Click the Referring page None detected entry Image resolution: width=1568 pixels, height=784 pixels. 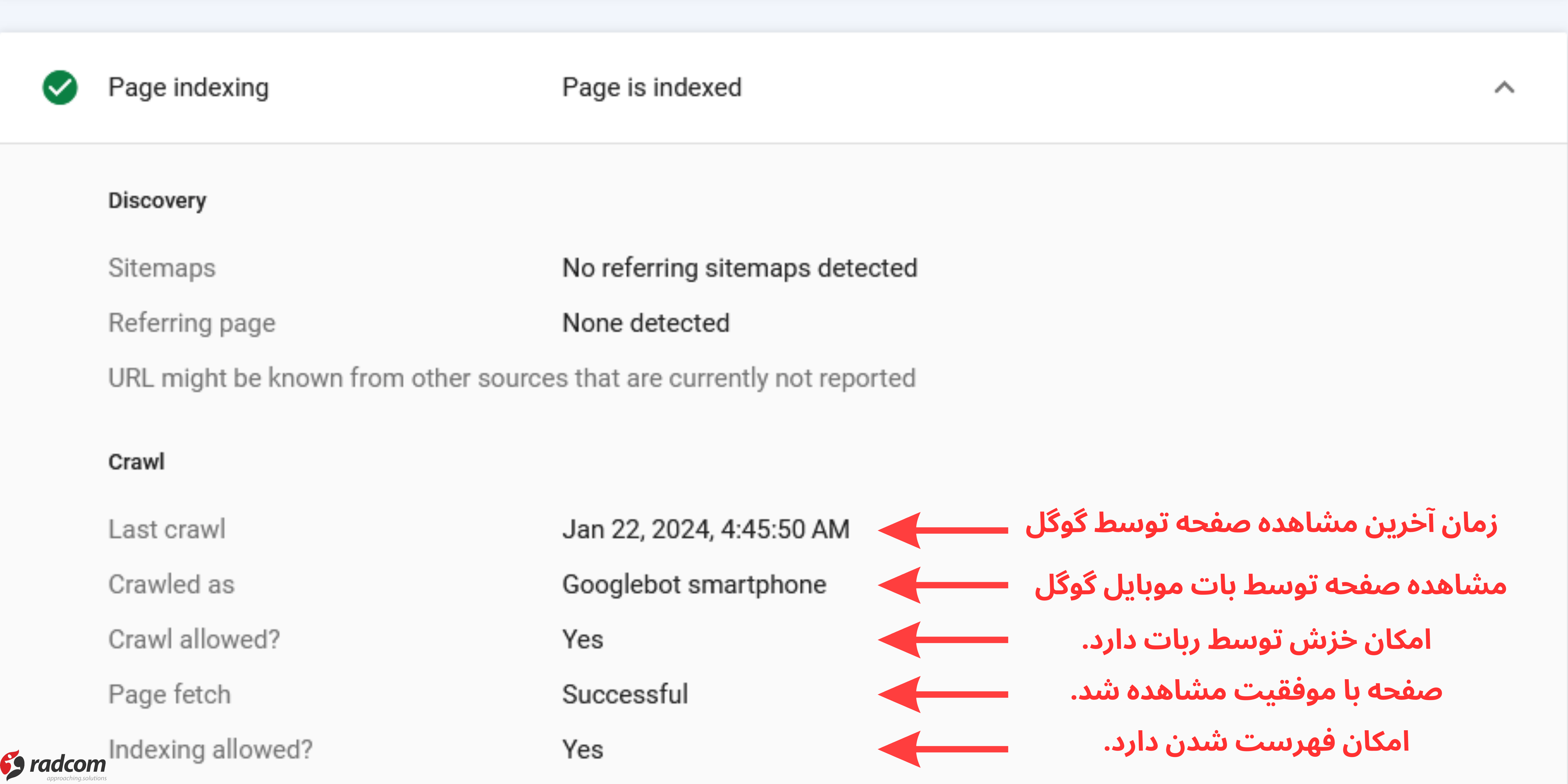click(x=646, y=323)
